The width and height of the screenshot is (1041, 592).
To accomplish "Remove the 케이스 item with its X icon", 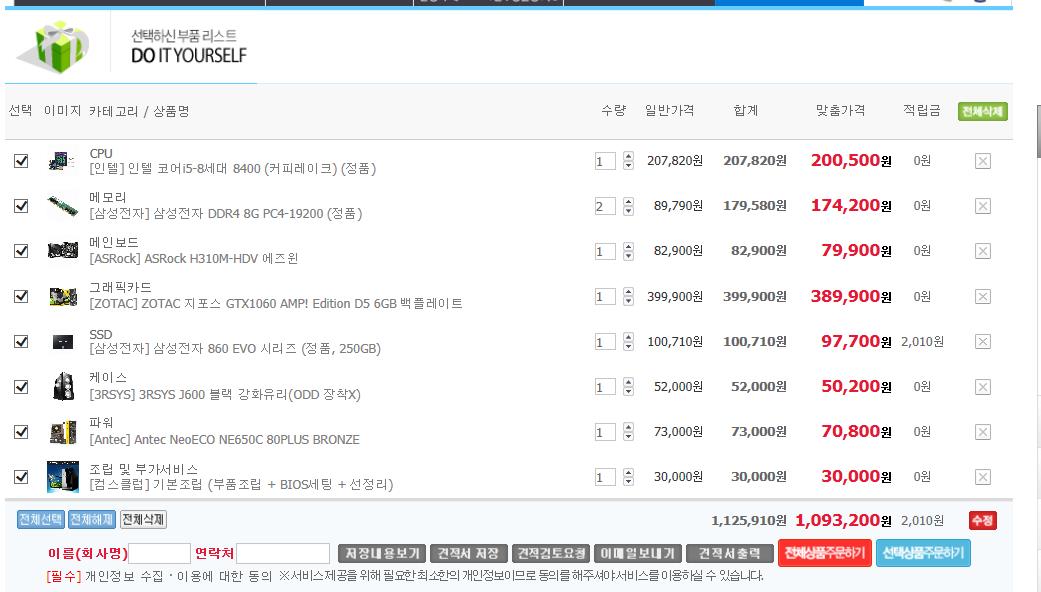I will coord(983,387).
